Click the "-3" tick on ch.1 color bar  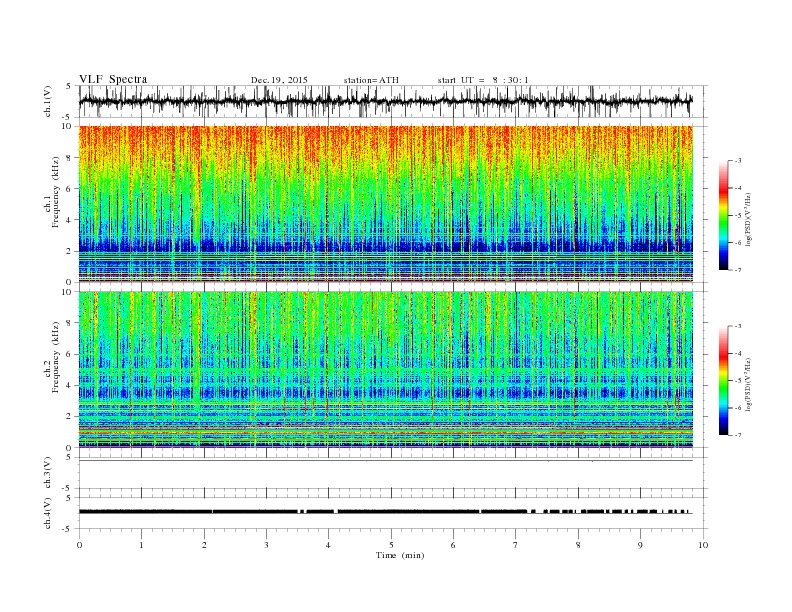point(738,161)
